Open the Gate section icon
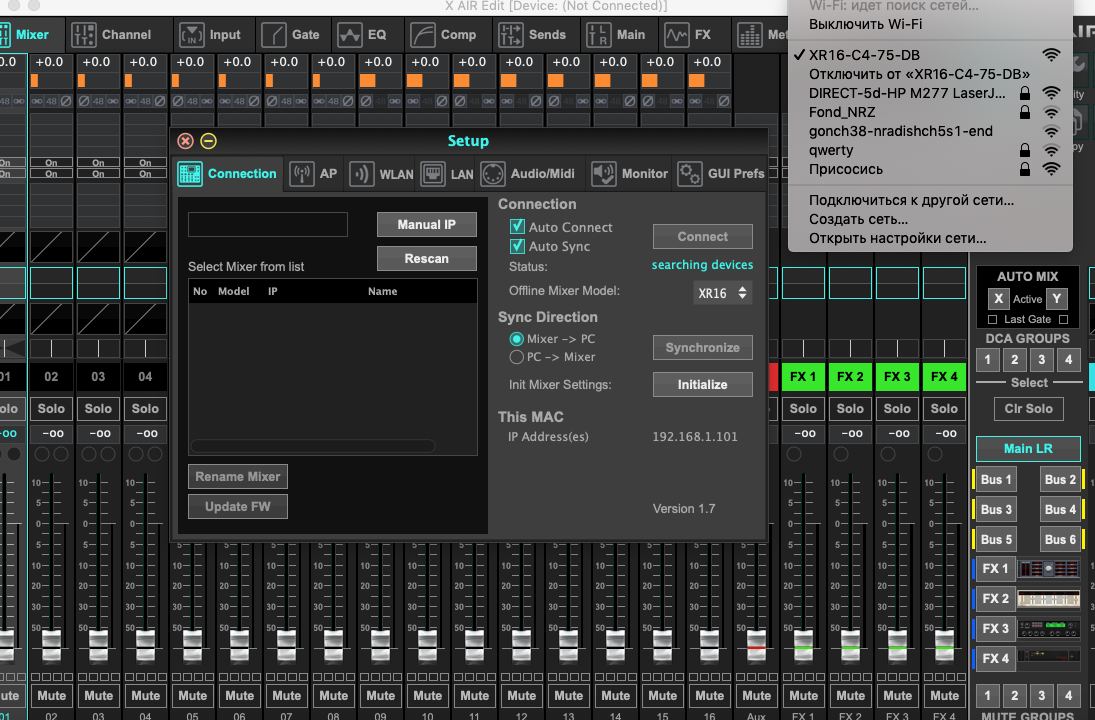 point(275,35)
